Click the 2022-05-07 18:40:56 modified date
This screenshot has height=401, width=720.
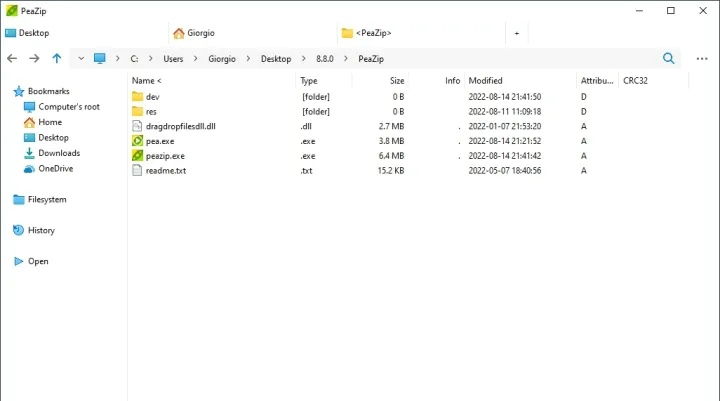(505, 170)
